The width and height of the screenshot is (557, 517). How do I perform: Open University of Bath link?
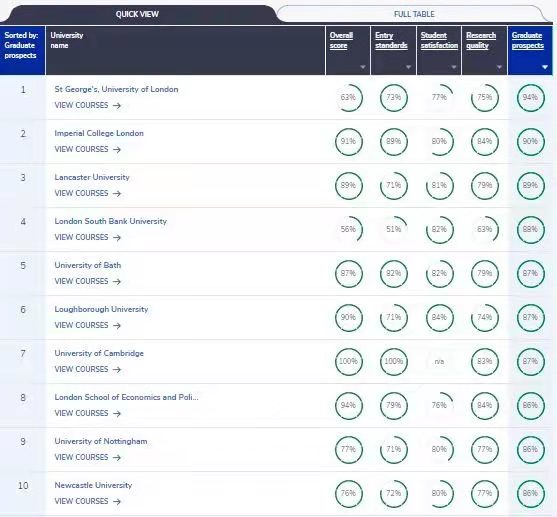pyautogui.click(x=88, y=265)
